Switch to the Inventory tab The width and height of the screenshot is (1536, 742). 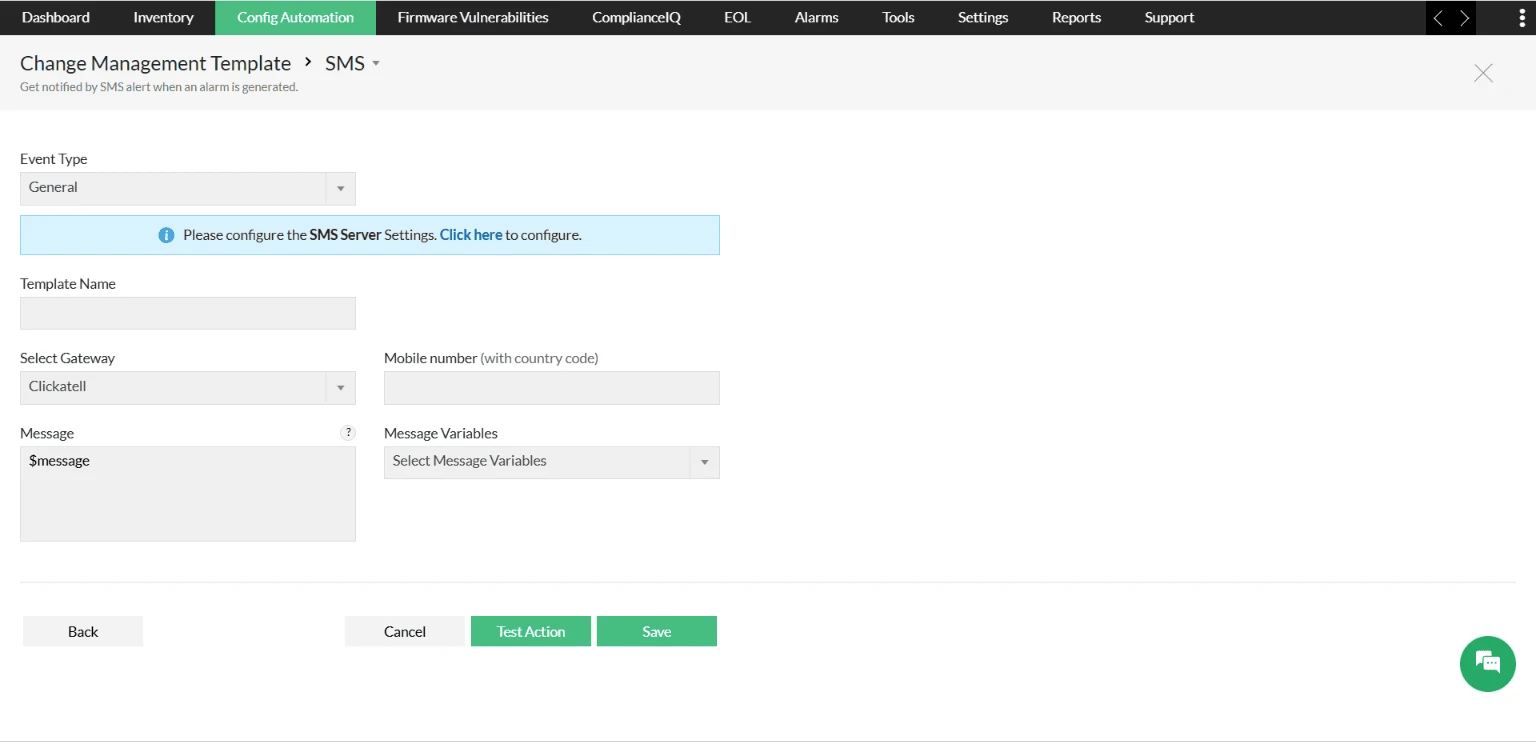(x=163, y=18)
